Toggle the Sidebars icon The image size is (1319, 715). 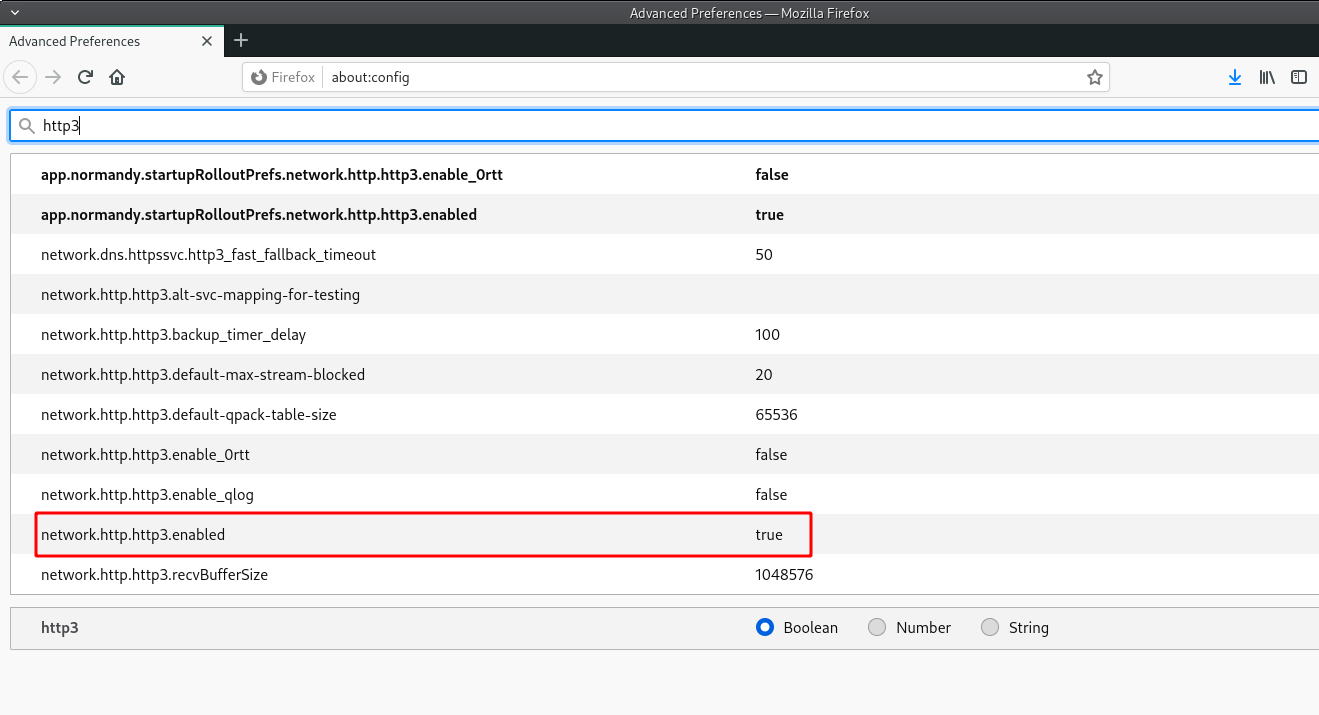(x=1299, y=77)
